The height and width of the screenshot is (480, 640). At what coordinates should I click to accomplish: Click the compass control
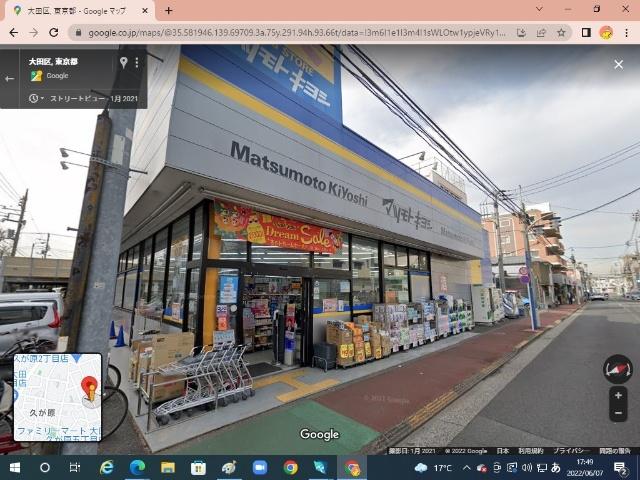click(618, 369)
